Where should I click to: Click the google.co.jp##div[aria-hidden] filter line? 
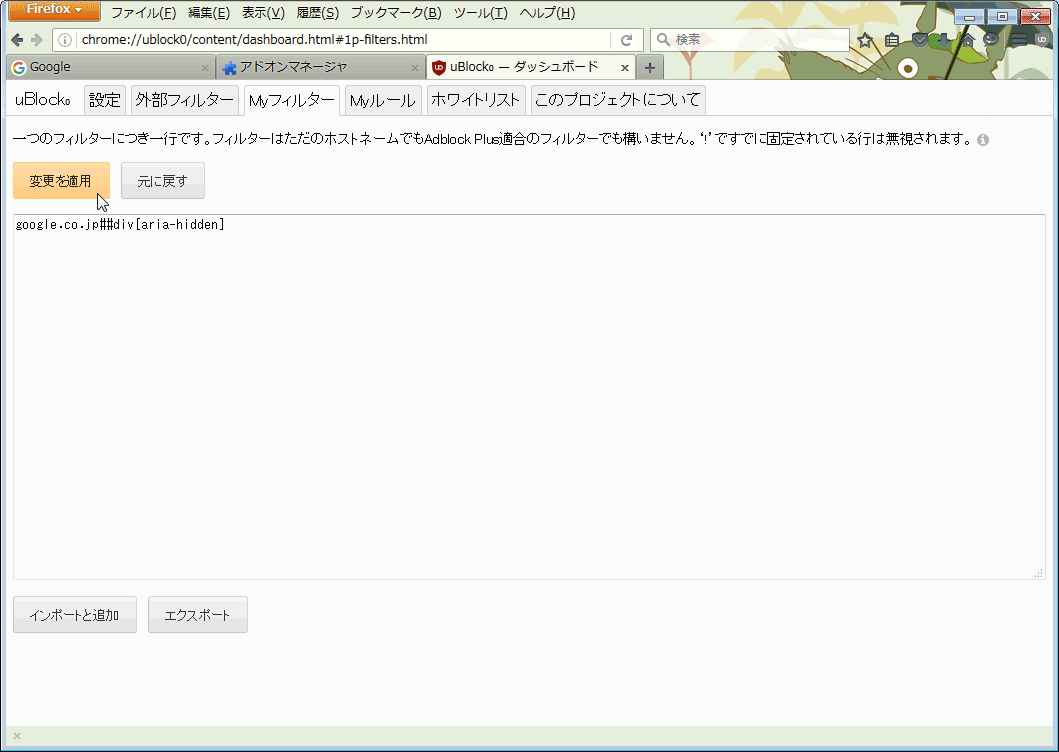click(x=120, y=224)
